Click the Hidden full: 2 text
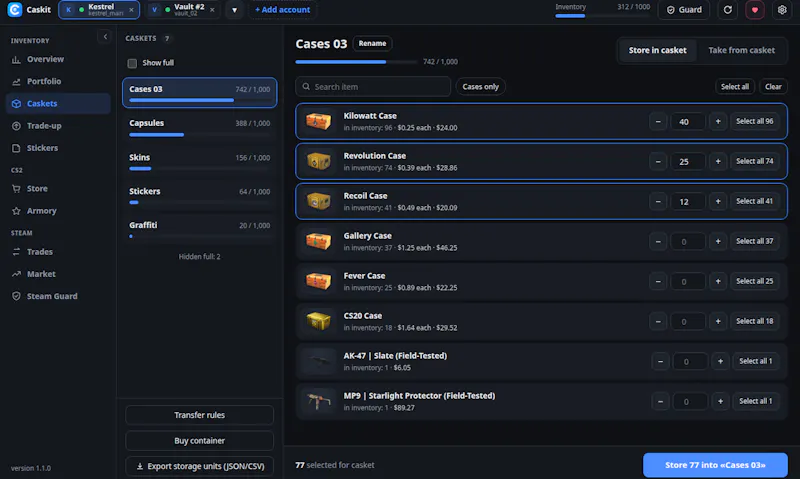Viewport: 800px width, 479px height. (199, 257)
